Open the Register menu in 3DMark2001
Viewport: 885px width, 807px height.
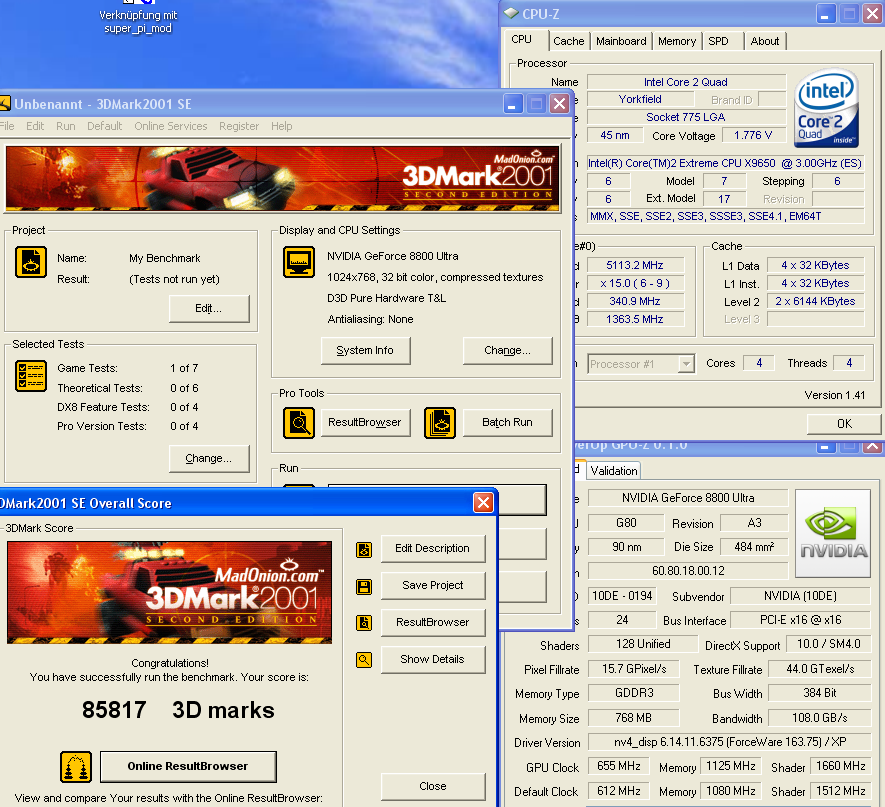pyautogui.click(x=239, y=126)
